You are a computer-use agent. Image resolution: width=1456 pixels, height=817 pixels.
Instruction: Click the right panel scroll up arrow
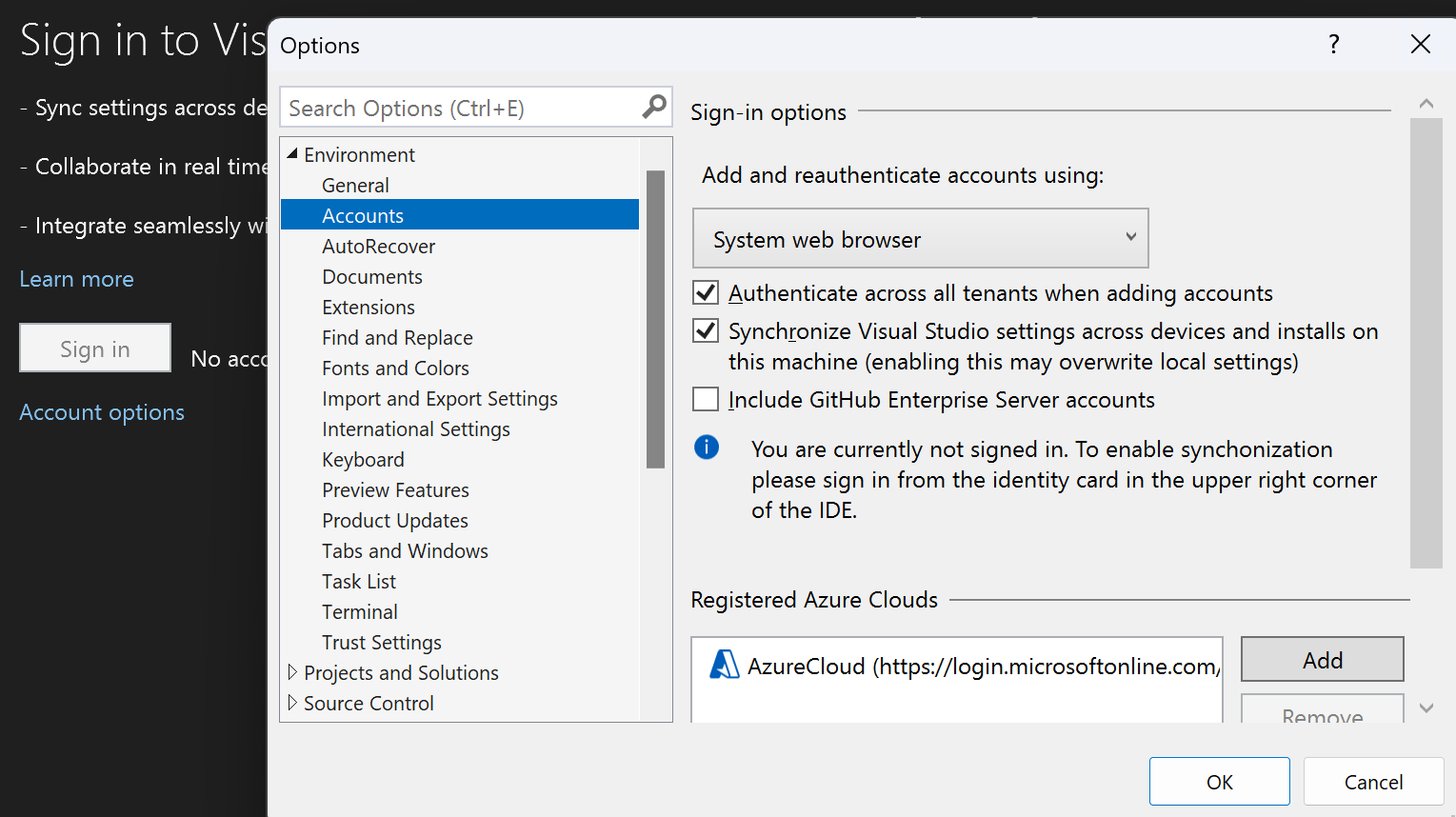point(1426,103)
